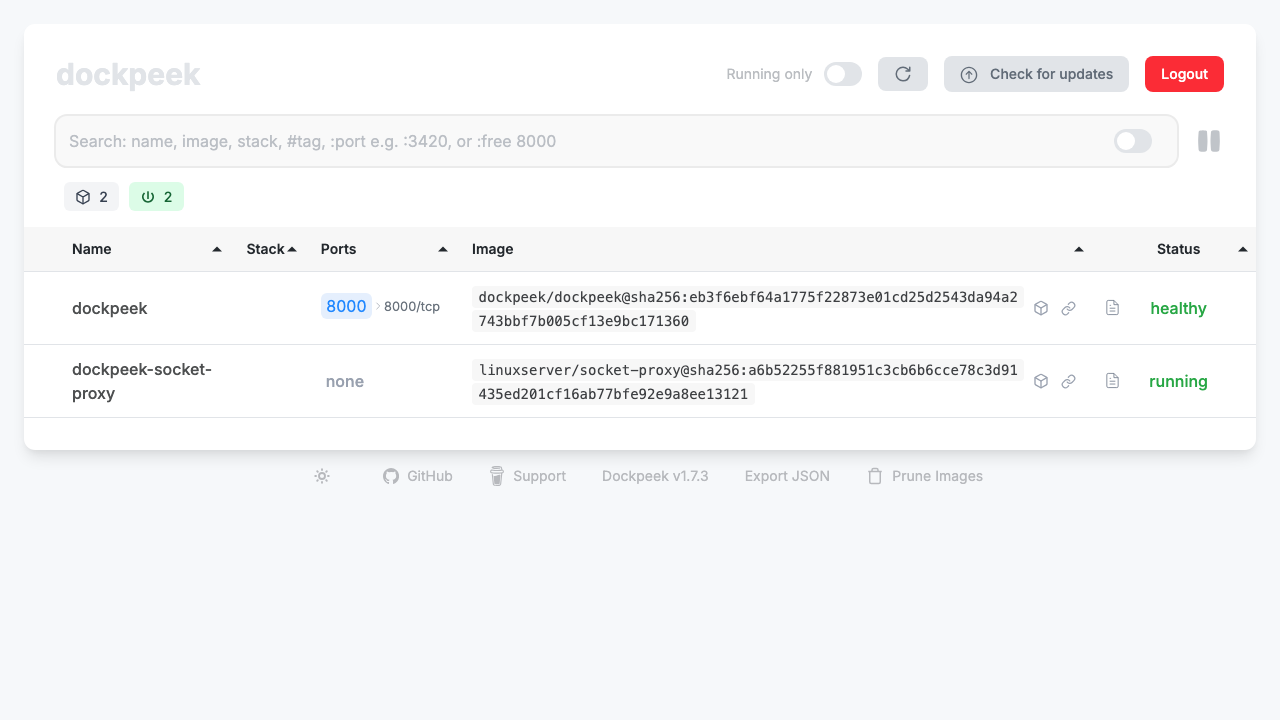Click the linuxserver/socket-proxy image digest text
This screenshot has height=720, width=1280.
pos(748,382)
